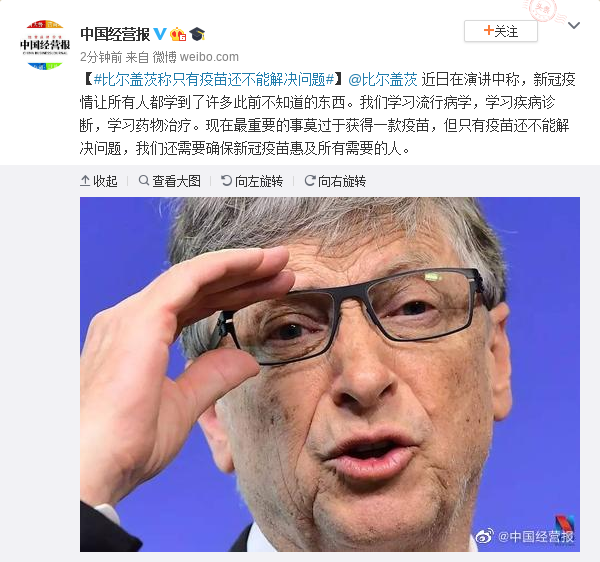Open hashtag #比尔盖茨称只有疫苗还不能解决问题#

[214, 80]
